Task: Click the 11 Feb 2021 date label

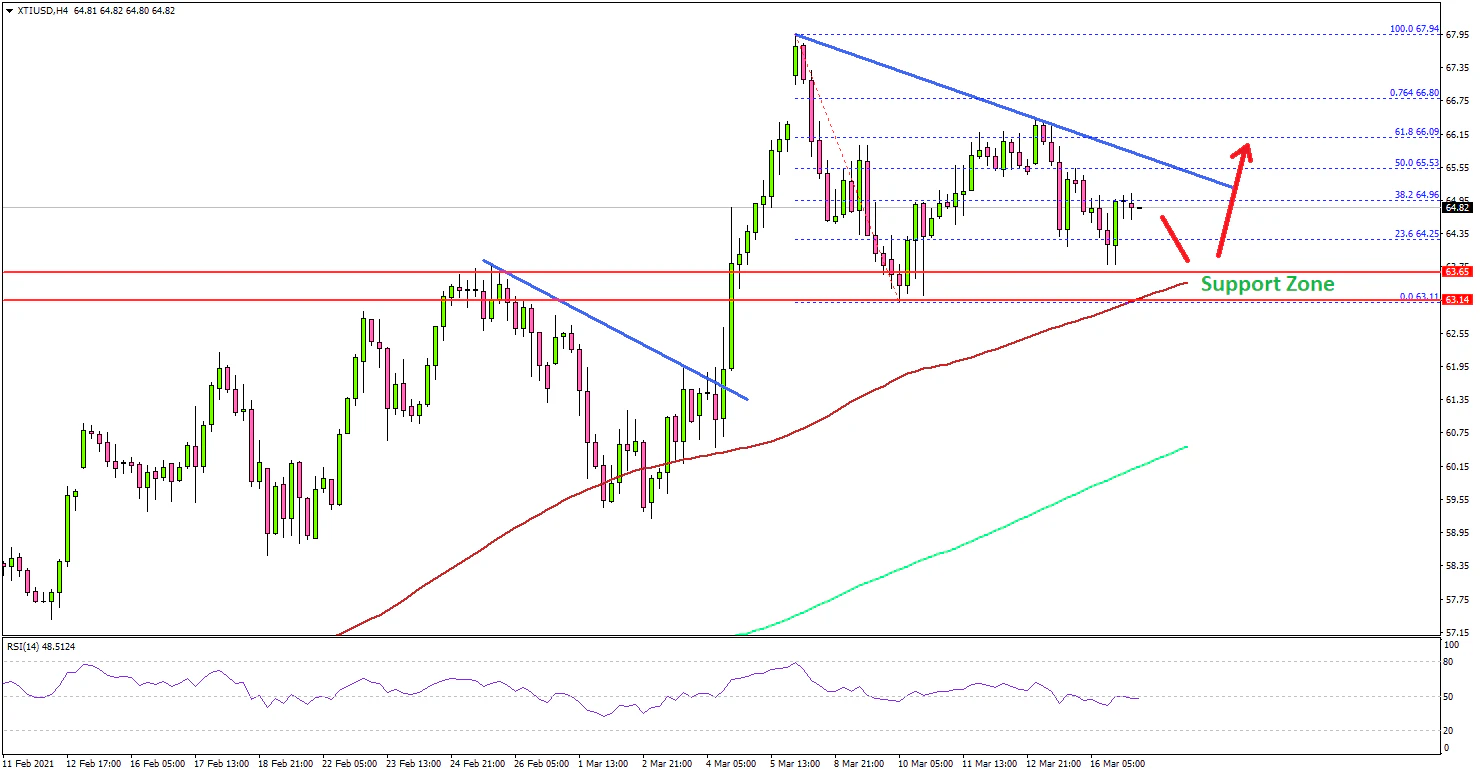Action: tap(30, 763)
